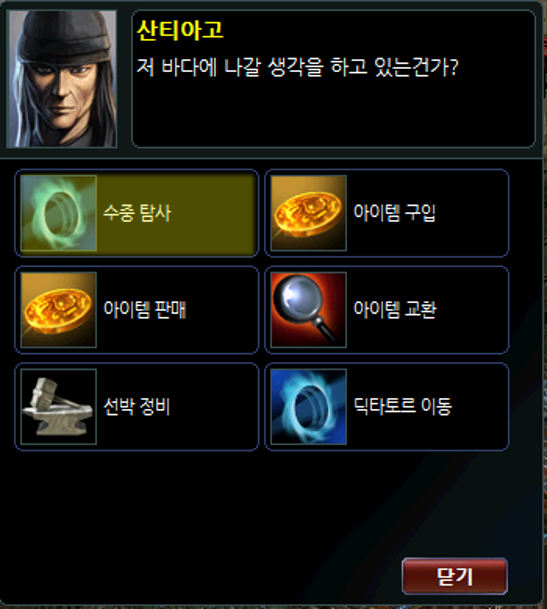
Task: Open the 선박 정비 option text
Action: point(137,406)
